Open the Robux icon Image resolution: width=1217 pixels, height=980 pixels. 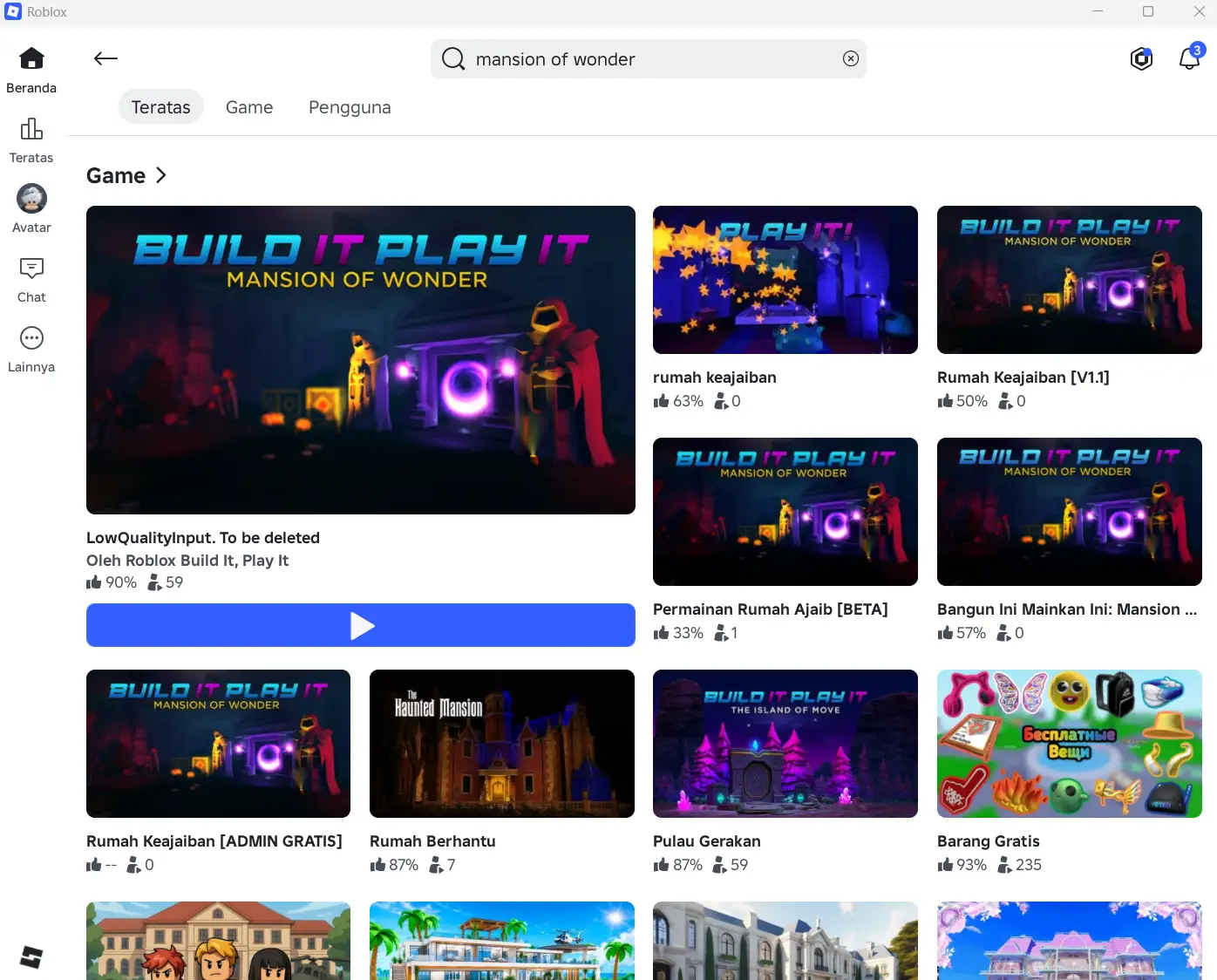[x=1141, y=58]
